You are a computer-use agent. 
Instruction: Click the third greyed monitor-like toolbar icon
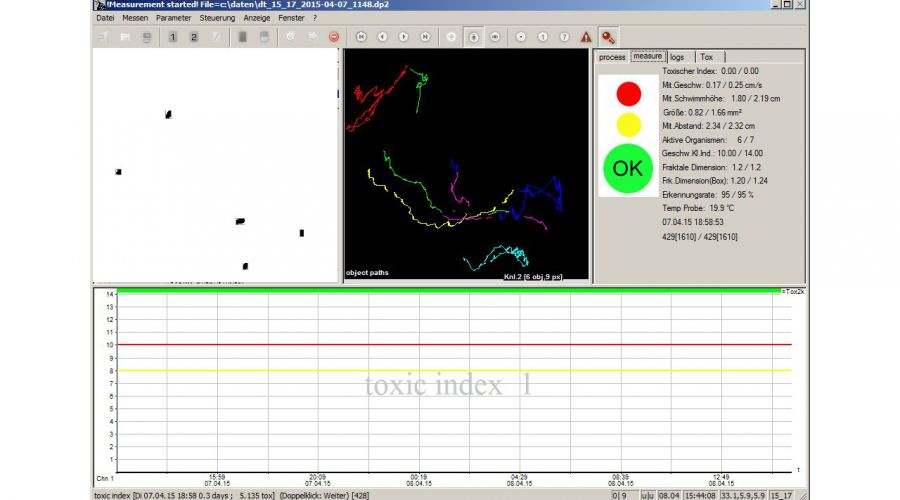[x=147, y=37]
